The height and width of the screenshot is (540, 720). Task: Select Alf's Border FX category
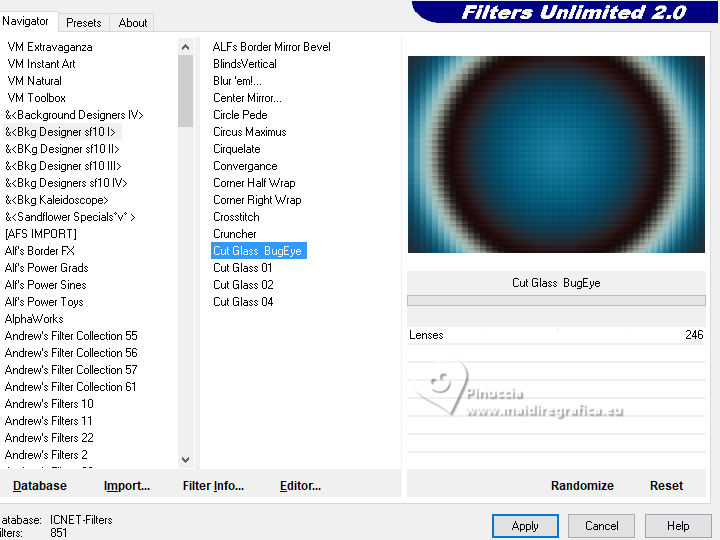(39, 251)
